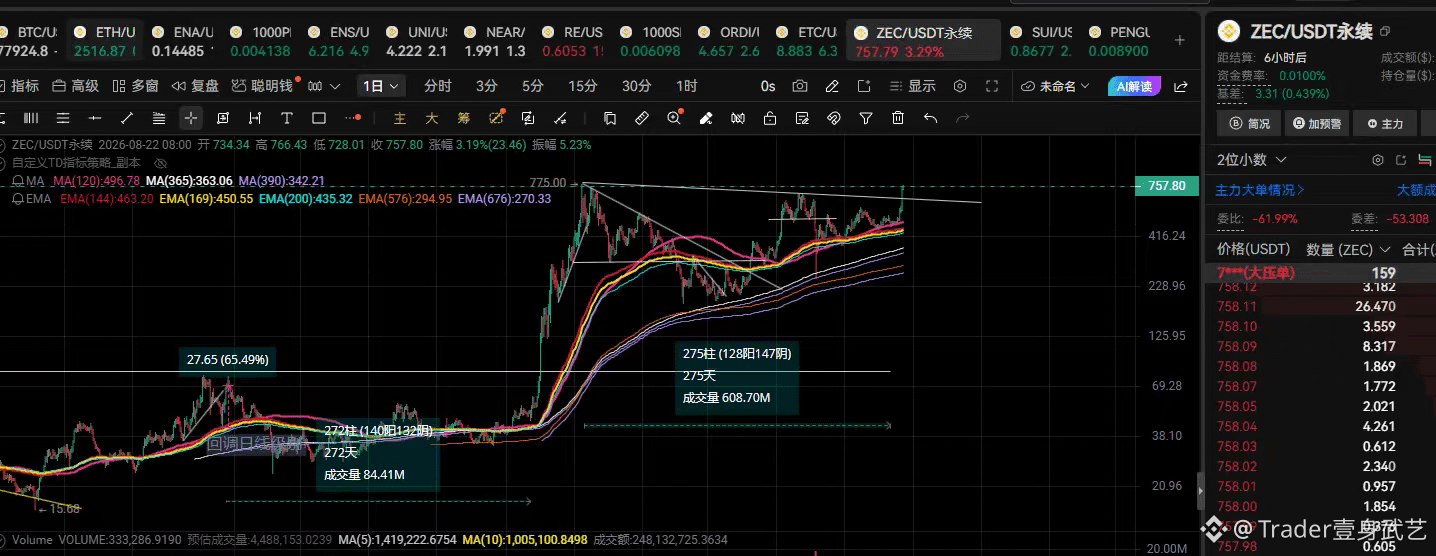Open chart settings hexagon icon
1436x556 pixels.
[960, 87]
